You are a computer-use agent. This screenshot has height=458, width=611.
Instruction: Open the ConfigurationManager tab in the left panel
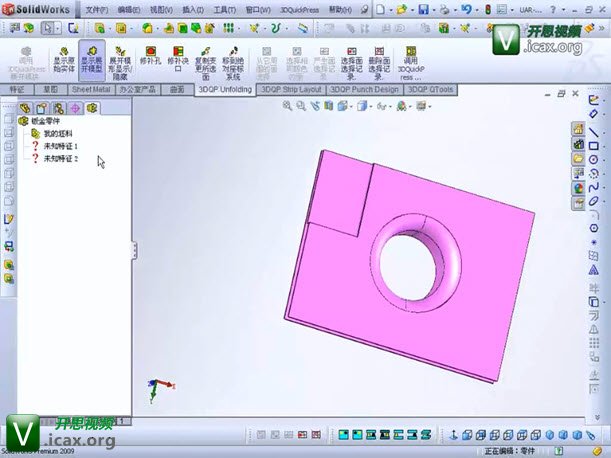58,108
